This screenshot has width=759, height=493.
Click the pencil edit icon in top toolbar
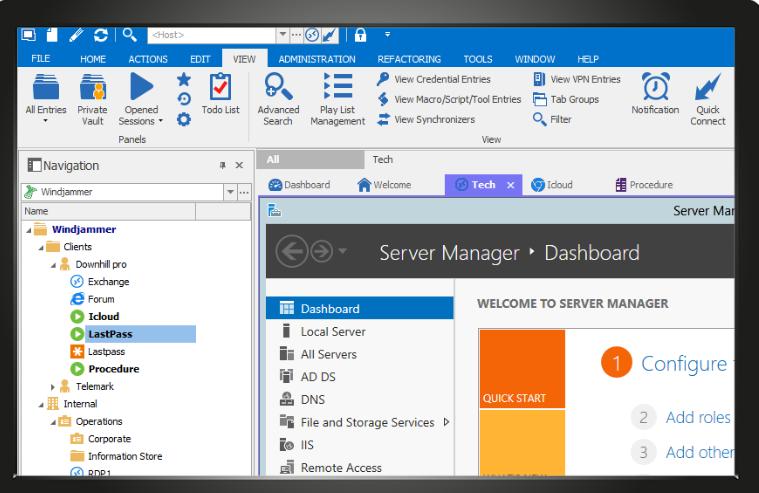[x=76, y=35]
